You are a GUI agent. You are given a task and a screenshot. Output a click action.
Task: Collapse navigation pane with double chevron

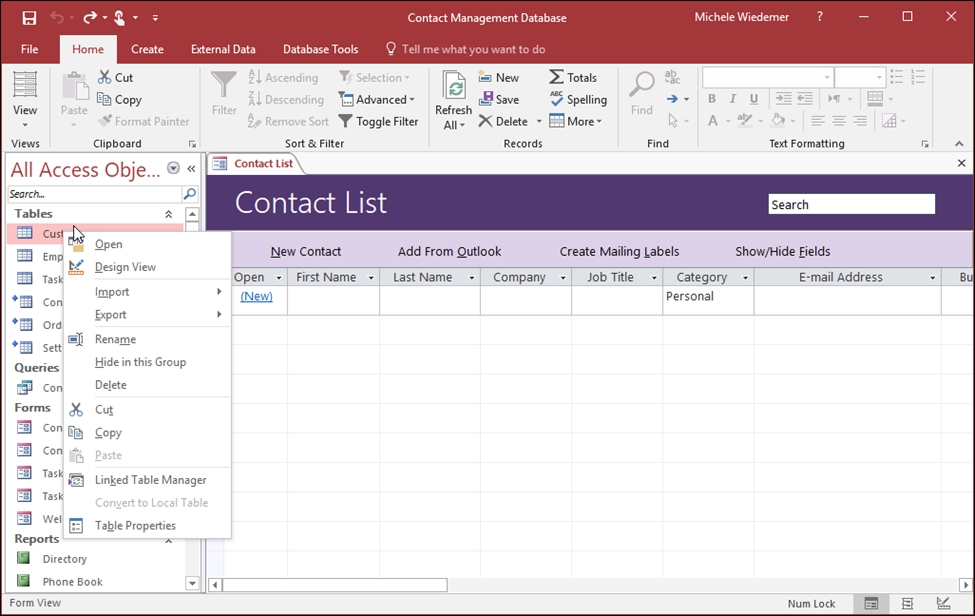[x=192, y=168]
